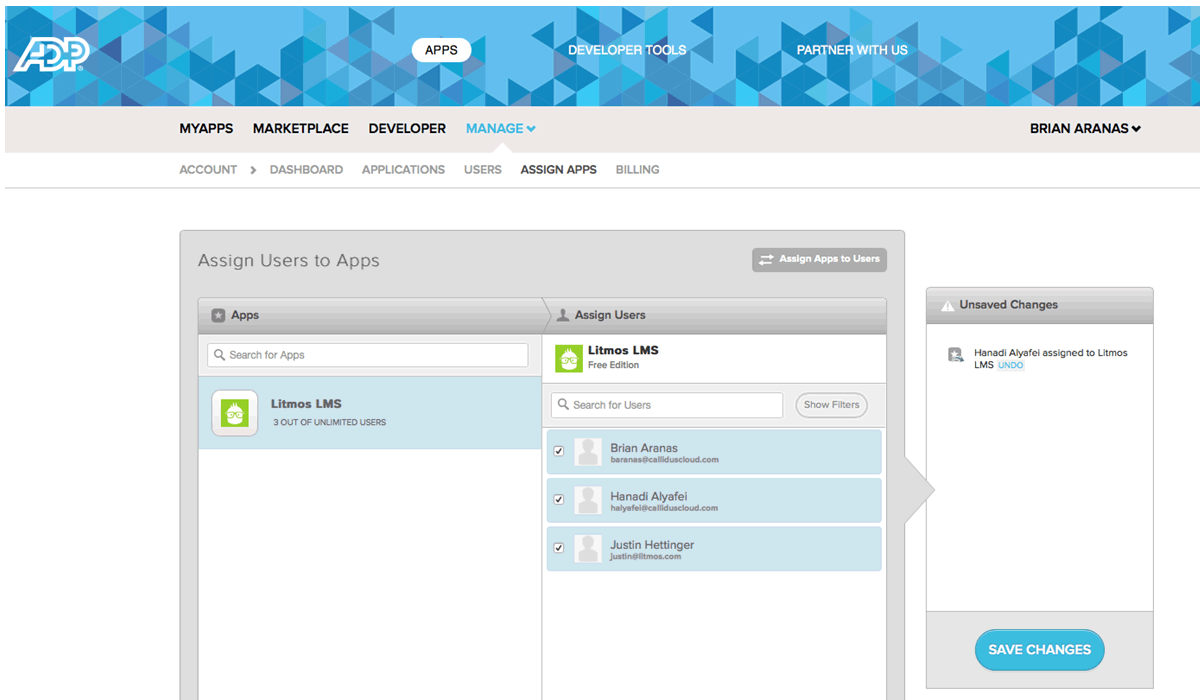Click the Assign Apps to Users button

[819, 259]
